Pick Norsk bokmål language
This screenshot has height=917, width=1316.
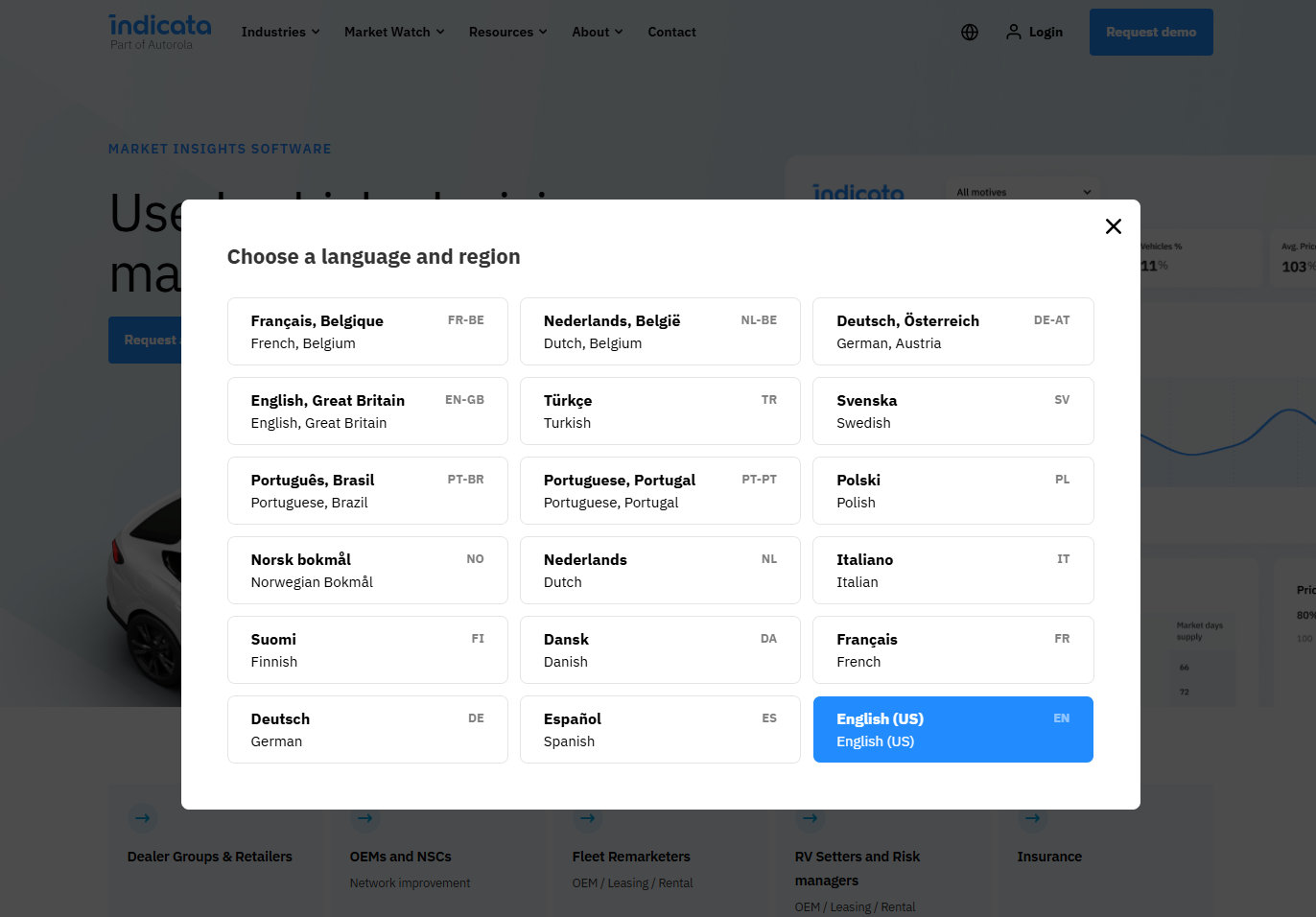click(367, 571)
